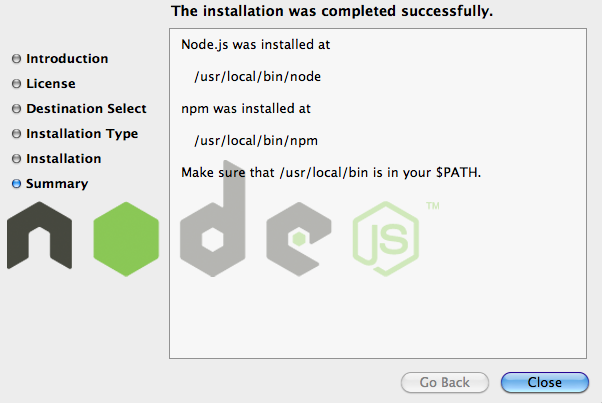Click the /usr/local/bin/npm path text

[256, 141]
